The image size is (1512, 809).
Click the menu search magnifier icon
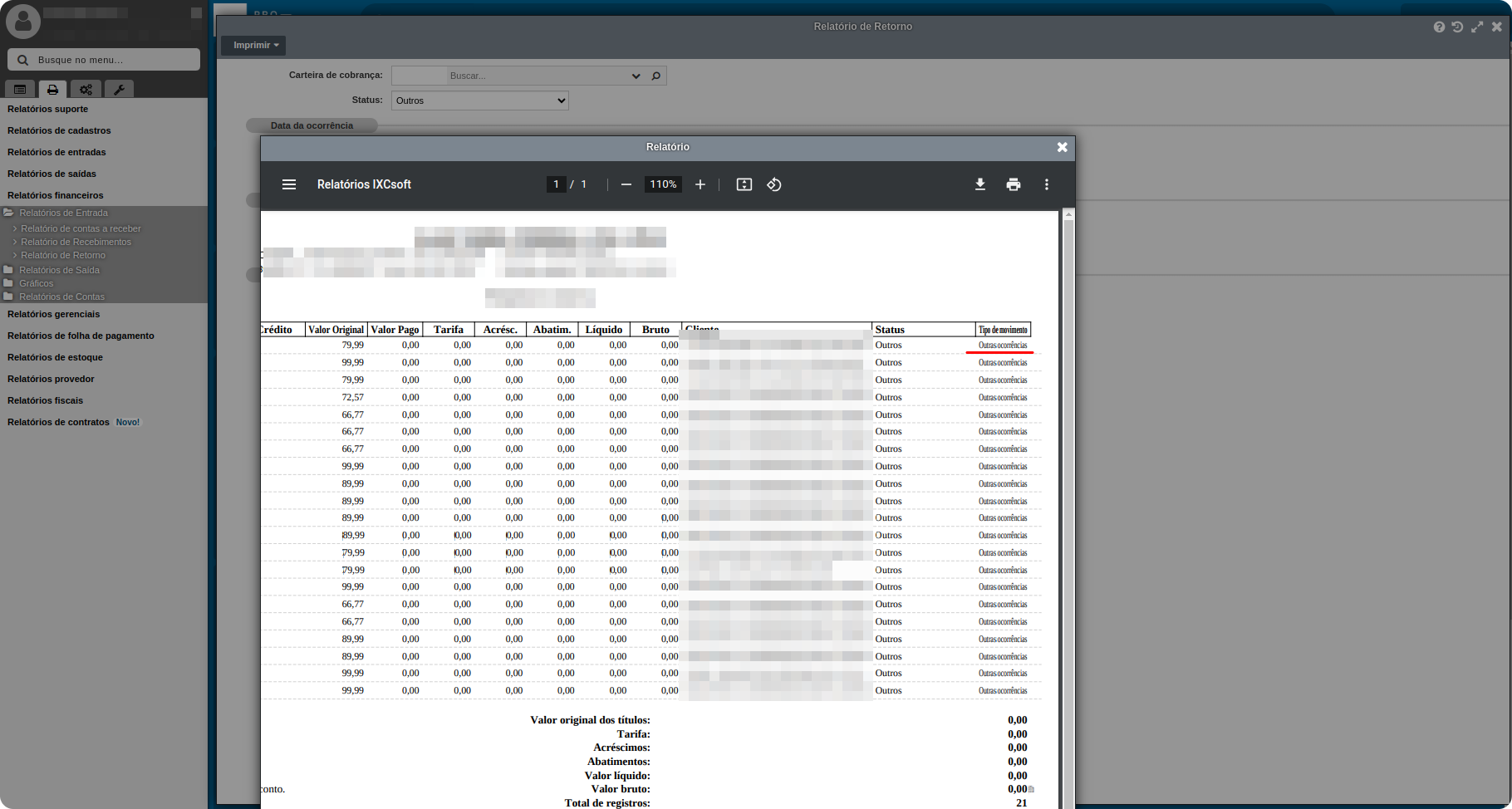click(23, 60)
